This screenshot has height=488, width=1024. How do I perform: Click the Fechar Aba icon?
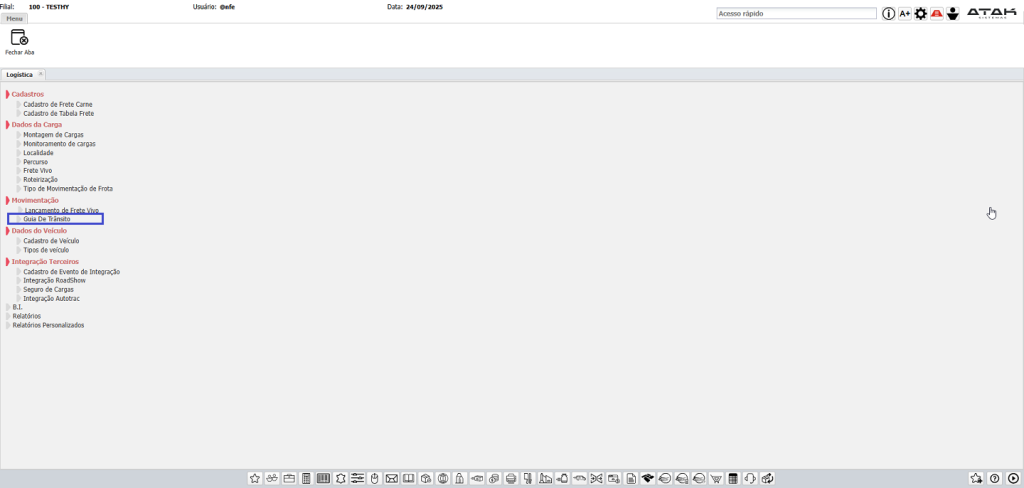pyautogui.click(x=19, y=38)
